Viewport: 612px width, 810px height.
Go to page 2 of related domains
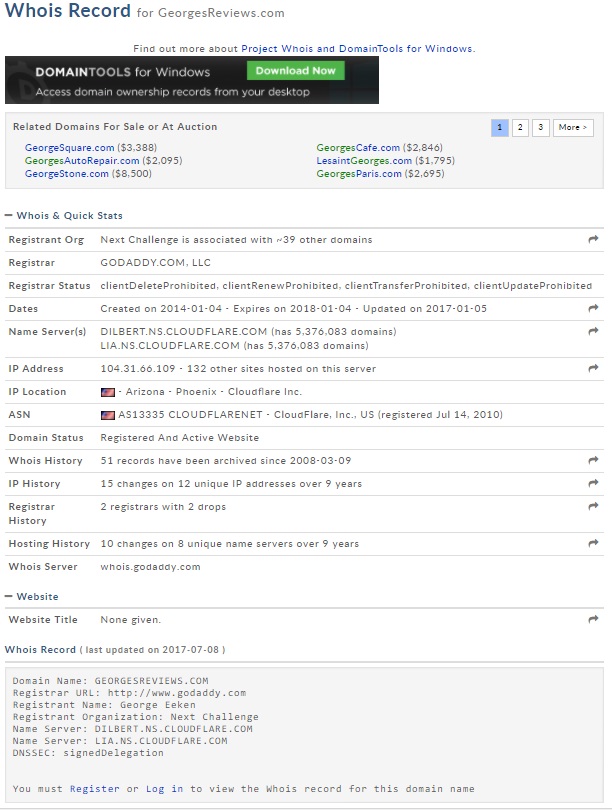[520, 128]
